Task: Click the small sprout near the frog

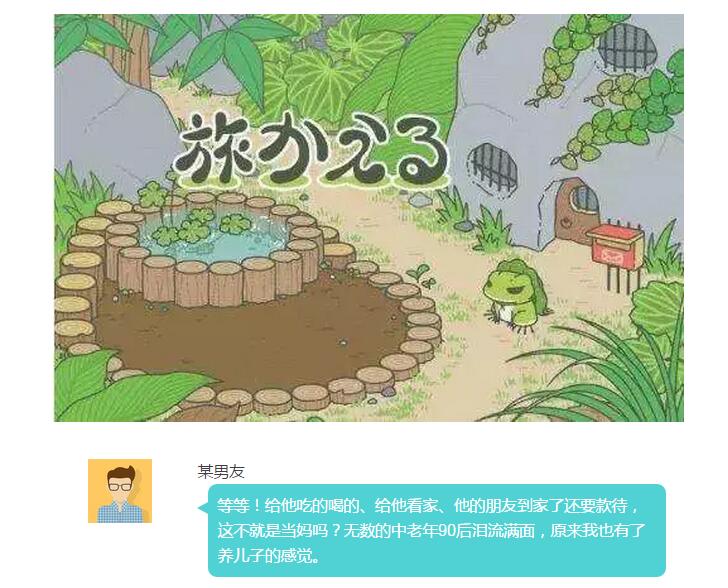Action: (422, 275)
